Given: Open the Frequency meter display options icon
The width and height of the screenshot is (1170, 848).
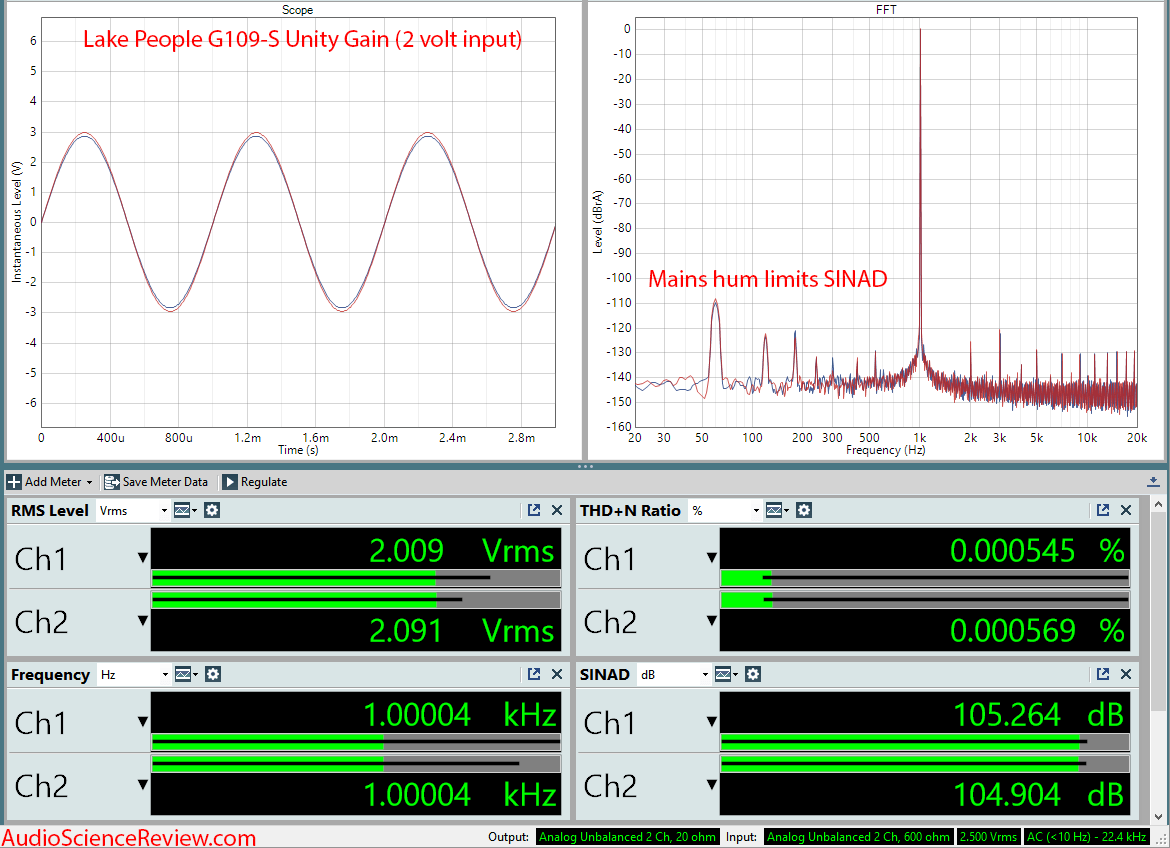Looking at the screenshot, I should tap(186, 675).
